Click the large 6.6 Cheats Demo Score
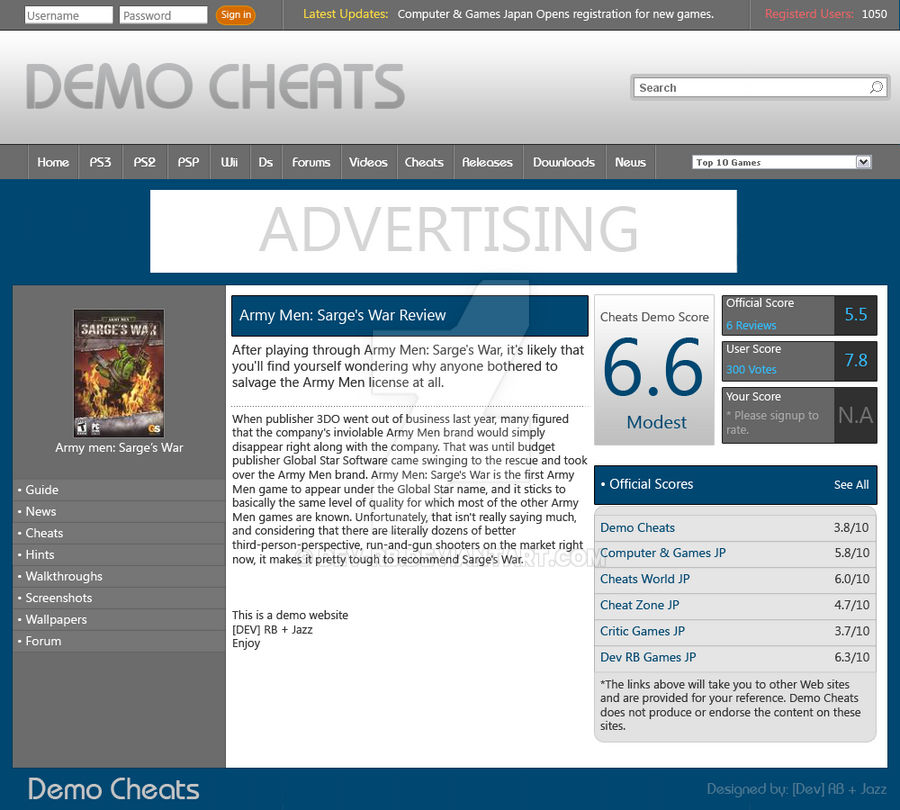Screen dimensions: 900x810 tap(653, 368)
